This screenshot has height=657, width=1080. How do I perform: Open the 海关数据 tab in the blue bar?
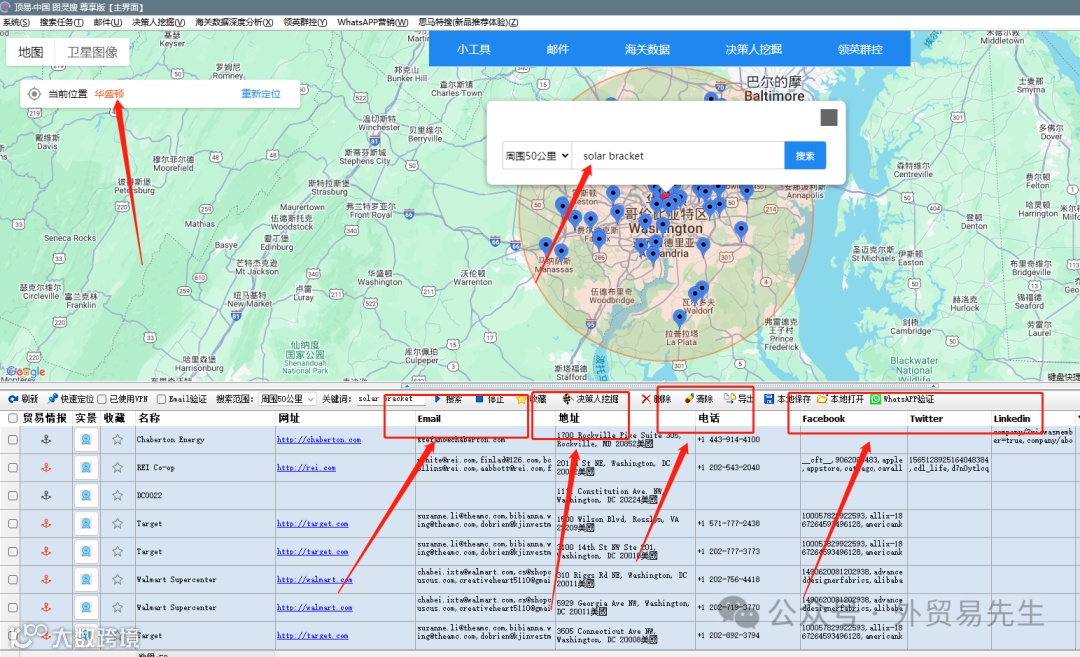[647, 49]
